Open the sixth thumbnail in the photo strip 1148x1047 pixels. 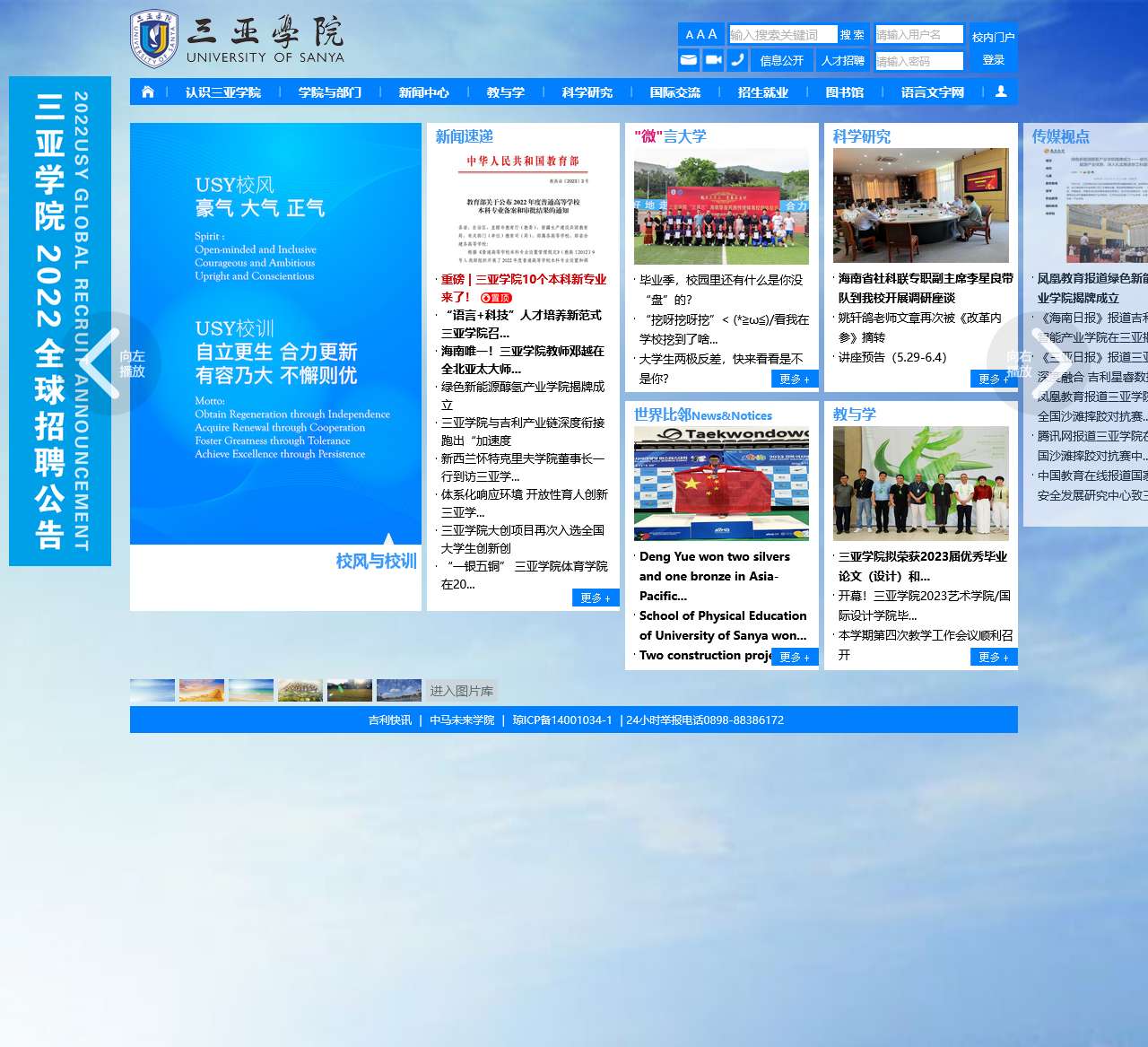coord(399,690)
